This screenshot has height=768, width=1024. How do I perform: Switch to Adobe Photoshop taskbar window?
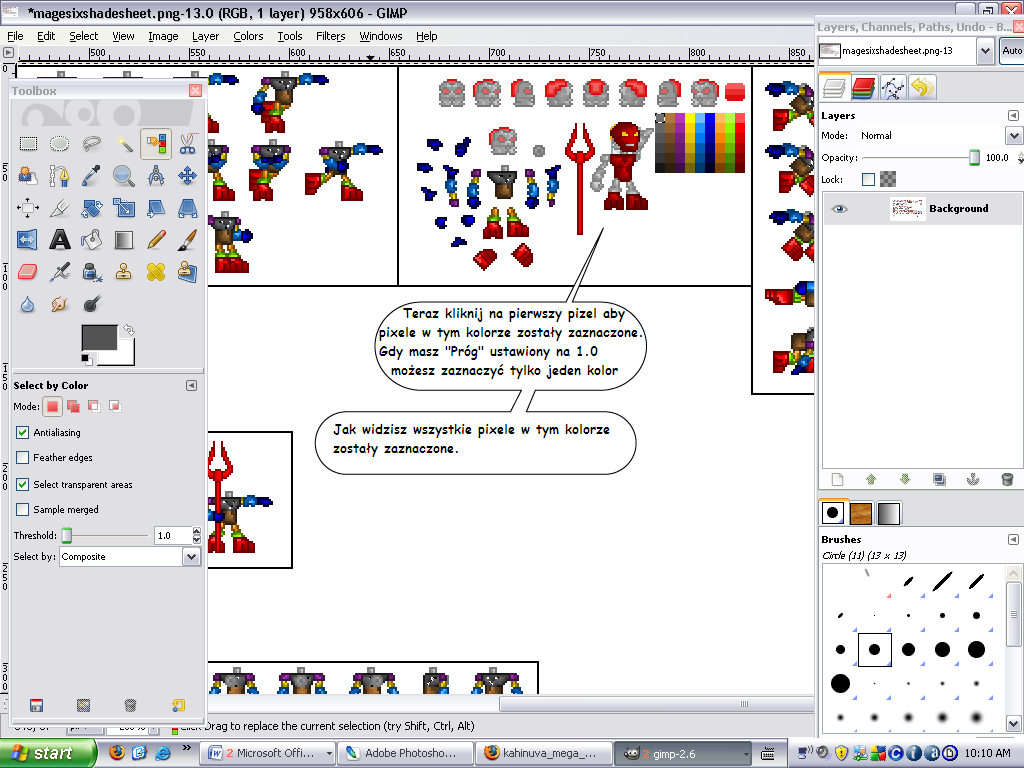pyautogui.click(x=406, y=754)
